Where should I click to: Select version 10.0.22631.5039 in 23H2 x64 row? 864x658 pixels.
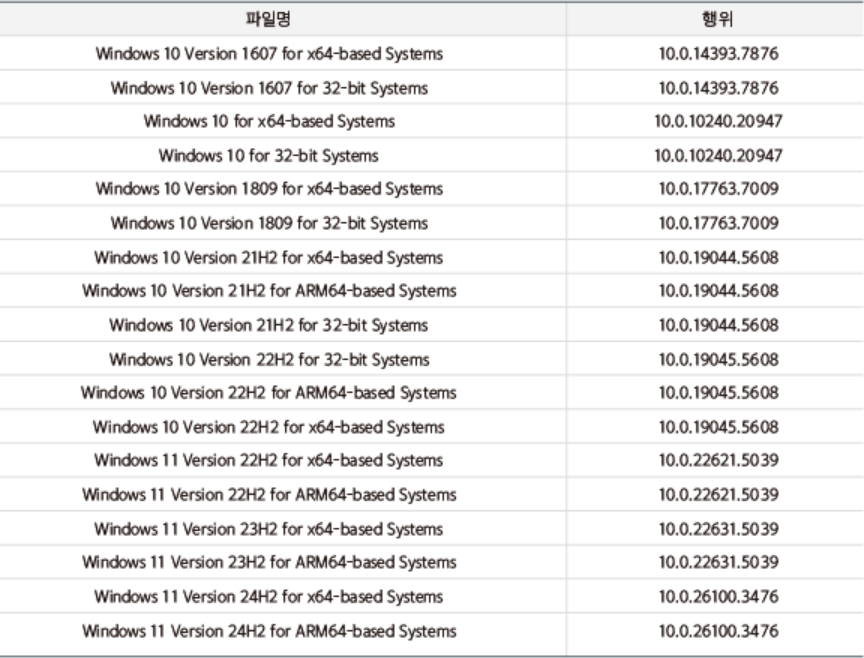click(x=717, y=529)
